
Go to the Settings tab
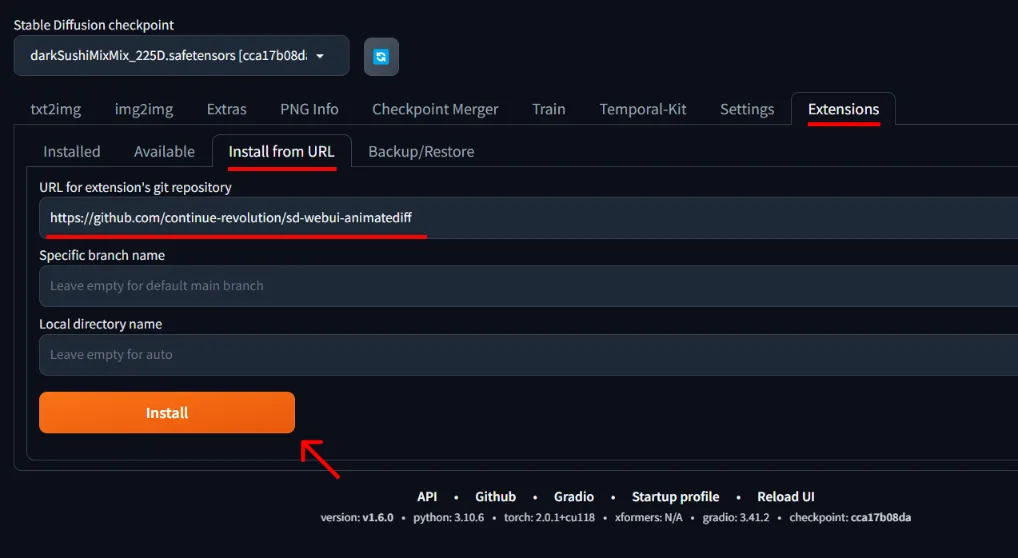coord(747,109)
